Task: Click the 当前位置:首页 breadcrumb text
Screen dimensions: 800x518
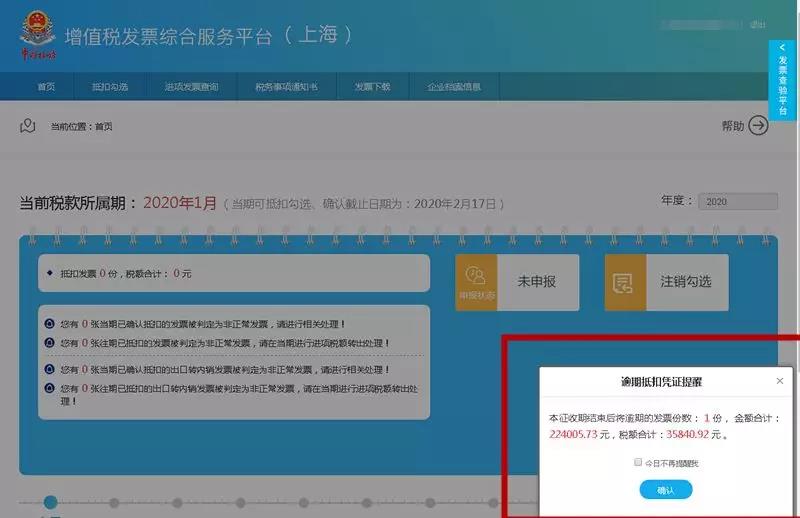Action: [82, 126]
